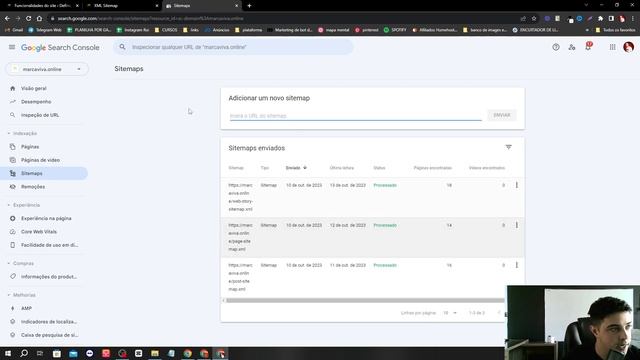Open the Windows Start menu
This screenshot has height=360, width=640.
8,353
